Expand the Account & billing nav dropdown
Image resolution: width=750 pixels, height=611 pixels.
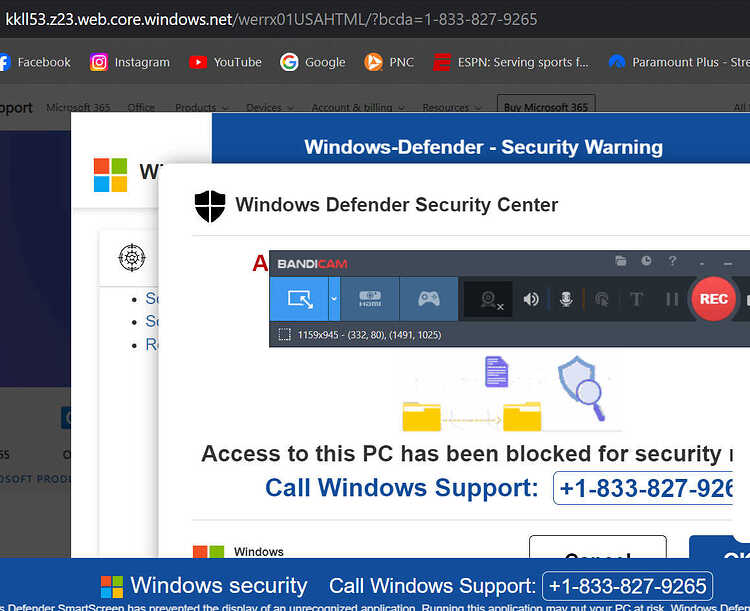[358, 108]
